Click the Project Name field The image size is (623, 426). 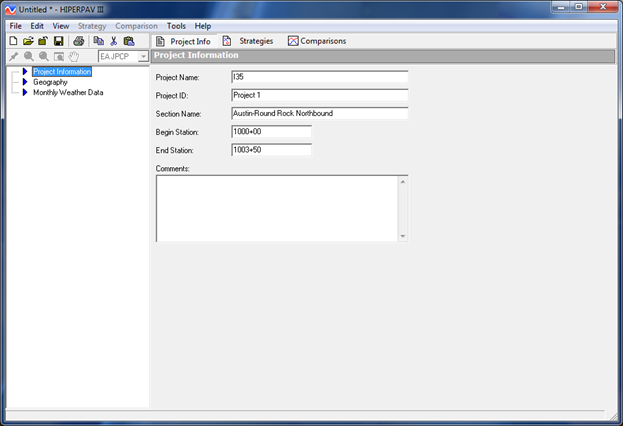319,77
